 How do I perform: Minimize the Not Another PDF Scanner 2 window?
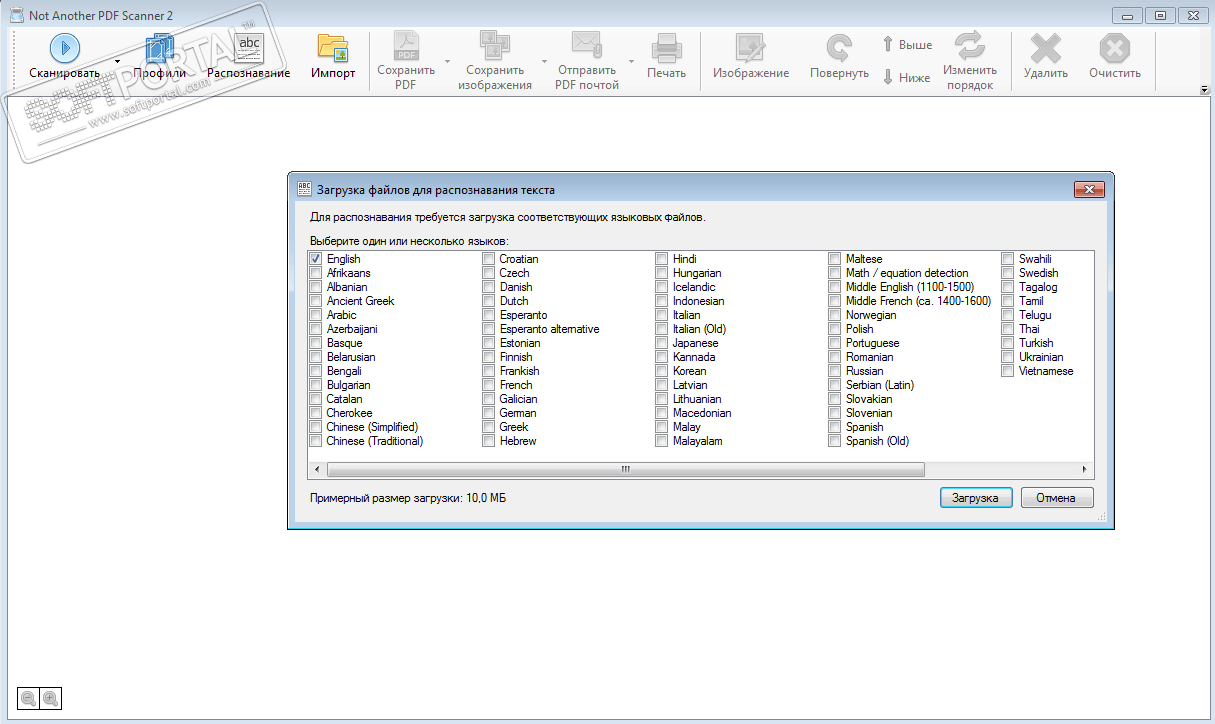(1129, 14)
